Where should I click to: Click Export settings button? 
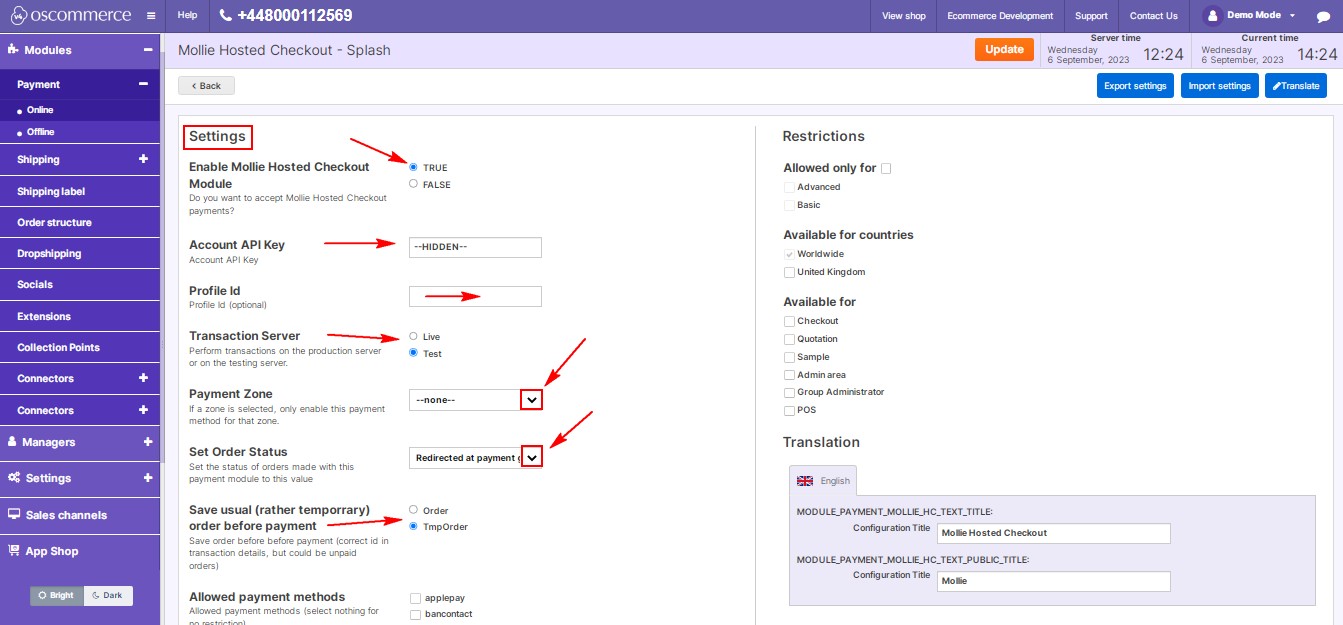click(1135, 86)
